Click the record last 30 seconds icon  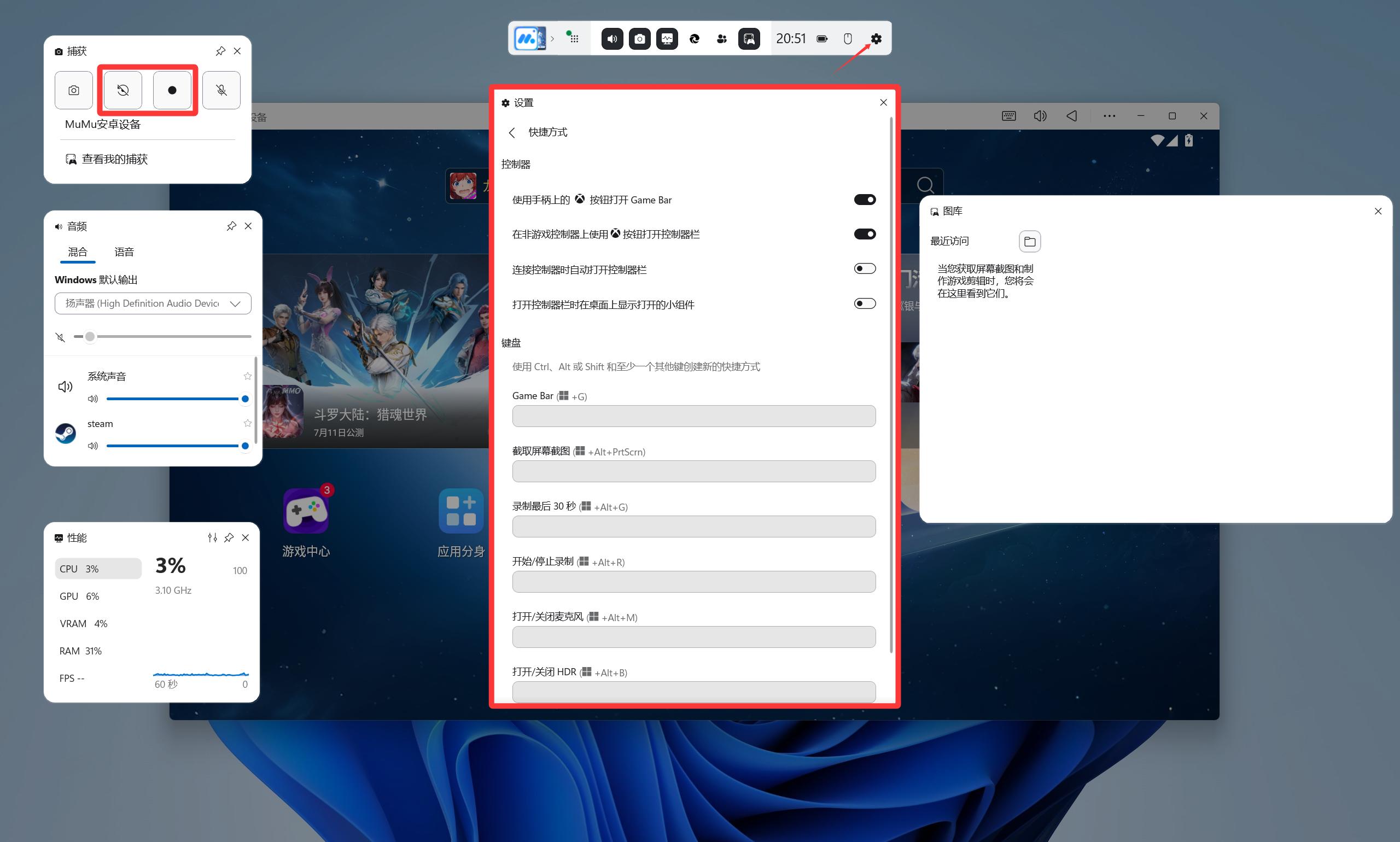(122, 90)
